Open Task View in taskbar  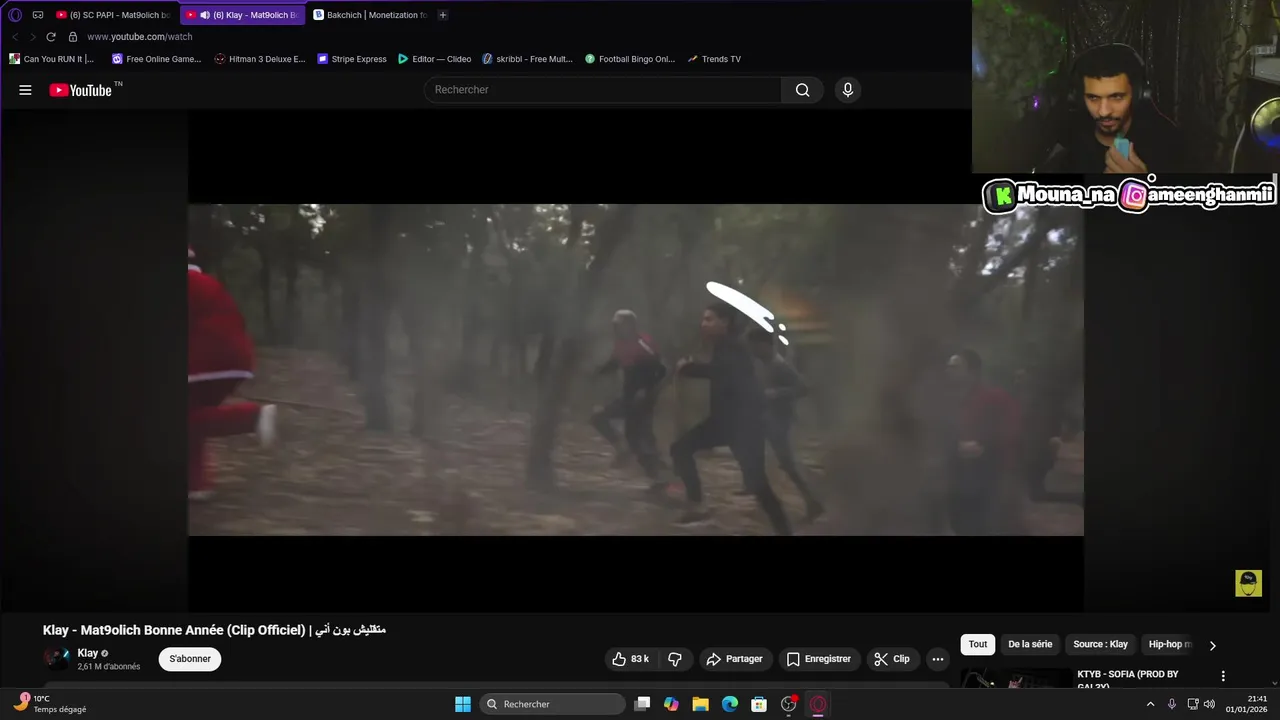tap(642, 704)
